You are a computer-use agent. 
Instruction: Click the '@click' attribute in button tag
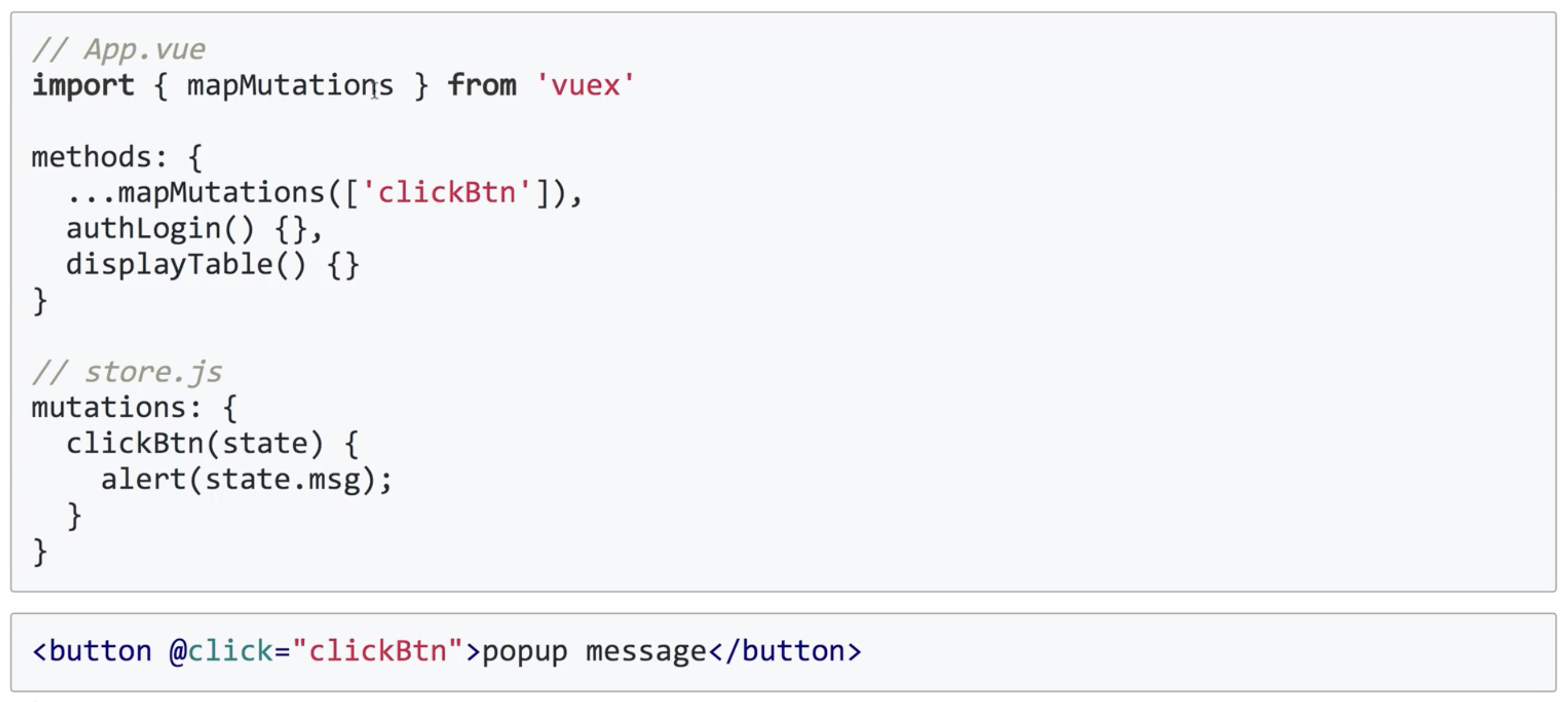pyautogui.click(x=222, y=652)
